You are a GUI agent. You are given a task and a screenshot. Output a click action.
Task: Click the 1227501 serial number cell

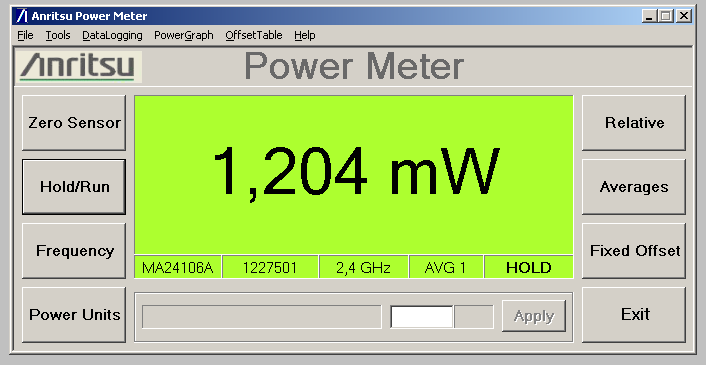(x=270, y=267)
